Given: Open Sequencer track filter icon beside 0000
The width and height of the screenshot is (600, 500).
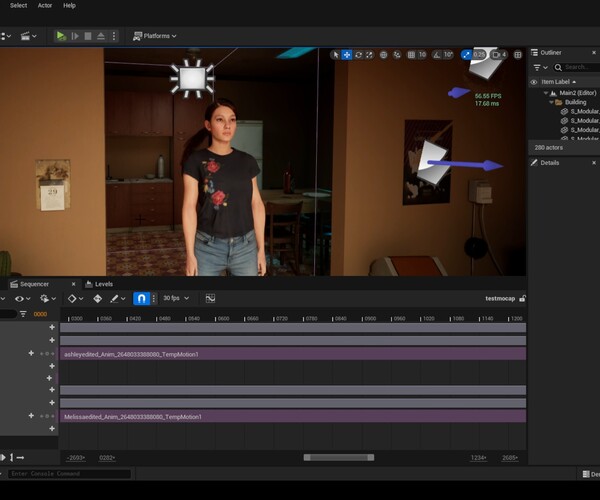Looking at the screenshot, I should click(23, 314).
